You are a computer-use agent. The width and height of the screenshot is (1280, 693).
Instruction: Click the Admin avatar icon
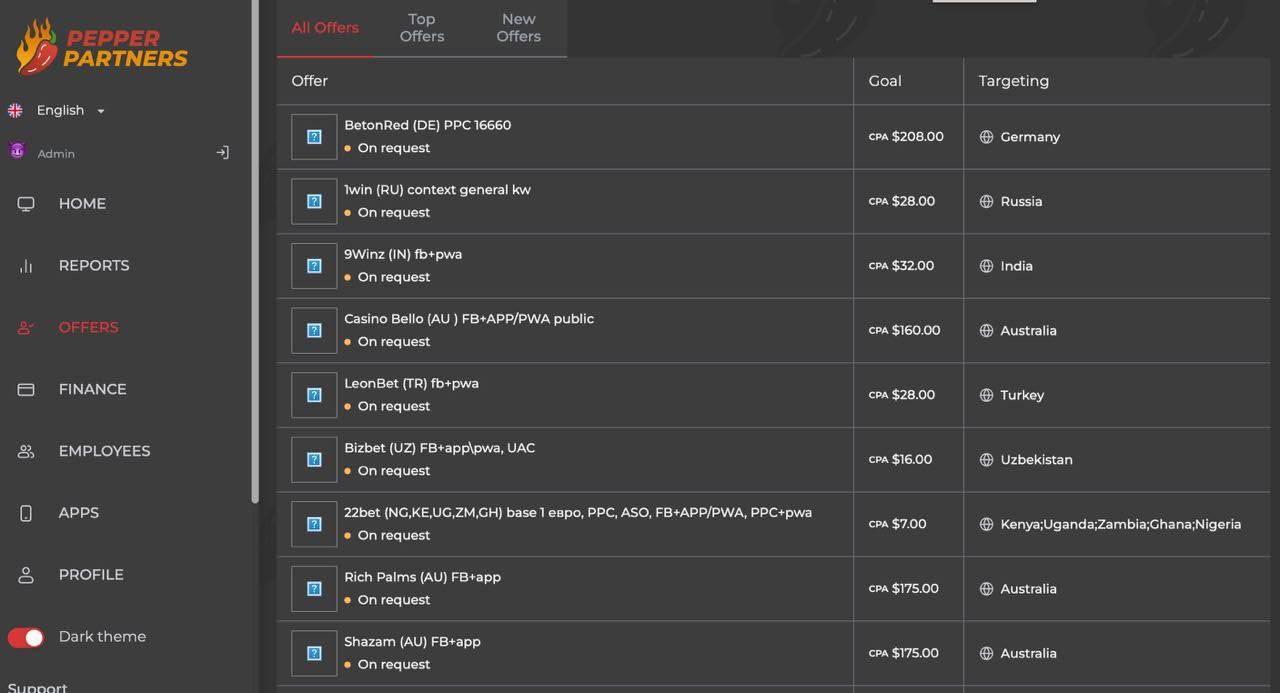click(x=17, y=151)
